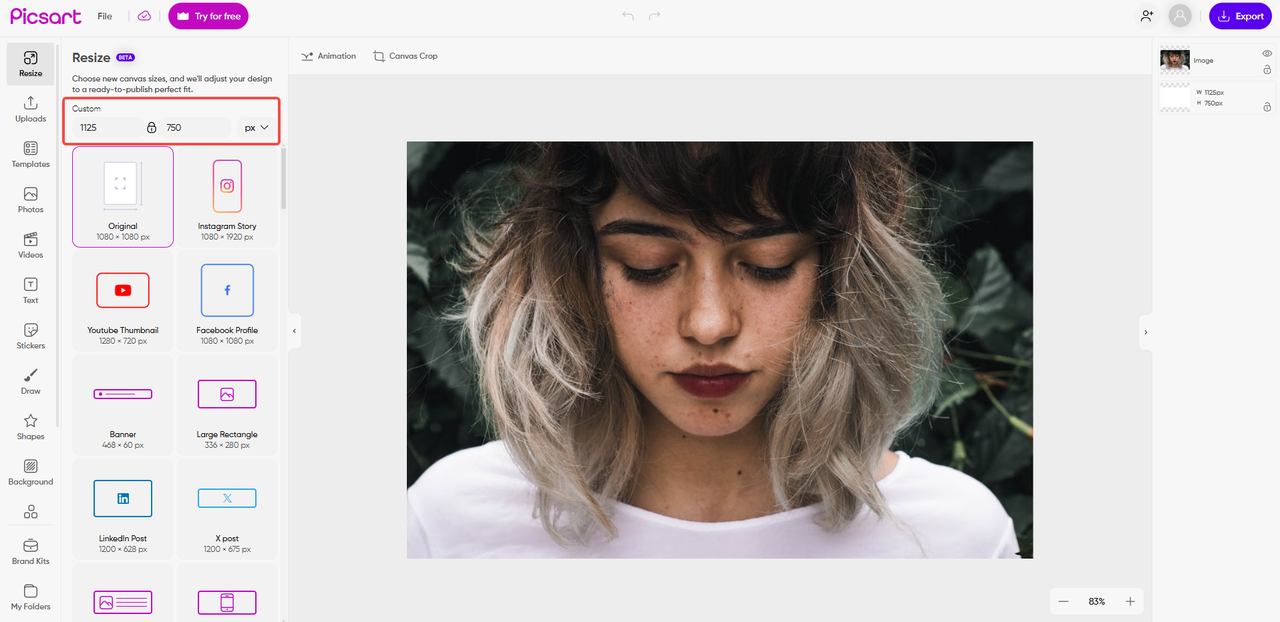Toggle the aspect ratio lock between dimensions
This screenshot has height=622, width=1280.
coord(152,128)
